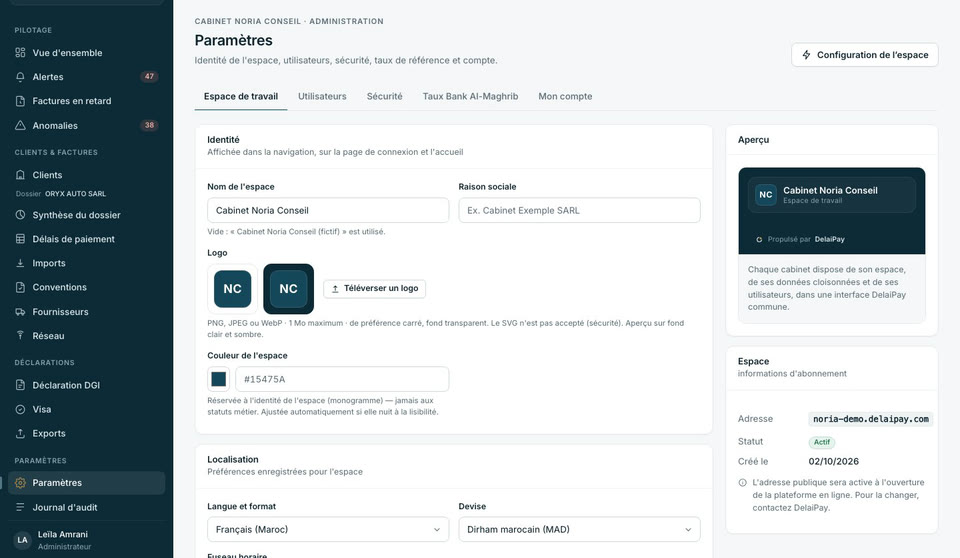960x558 pixels.
Task: Click the 02/10/2026 creation date
Action: click(x=834, y=461)
